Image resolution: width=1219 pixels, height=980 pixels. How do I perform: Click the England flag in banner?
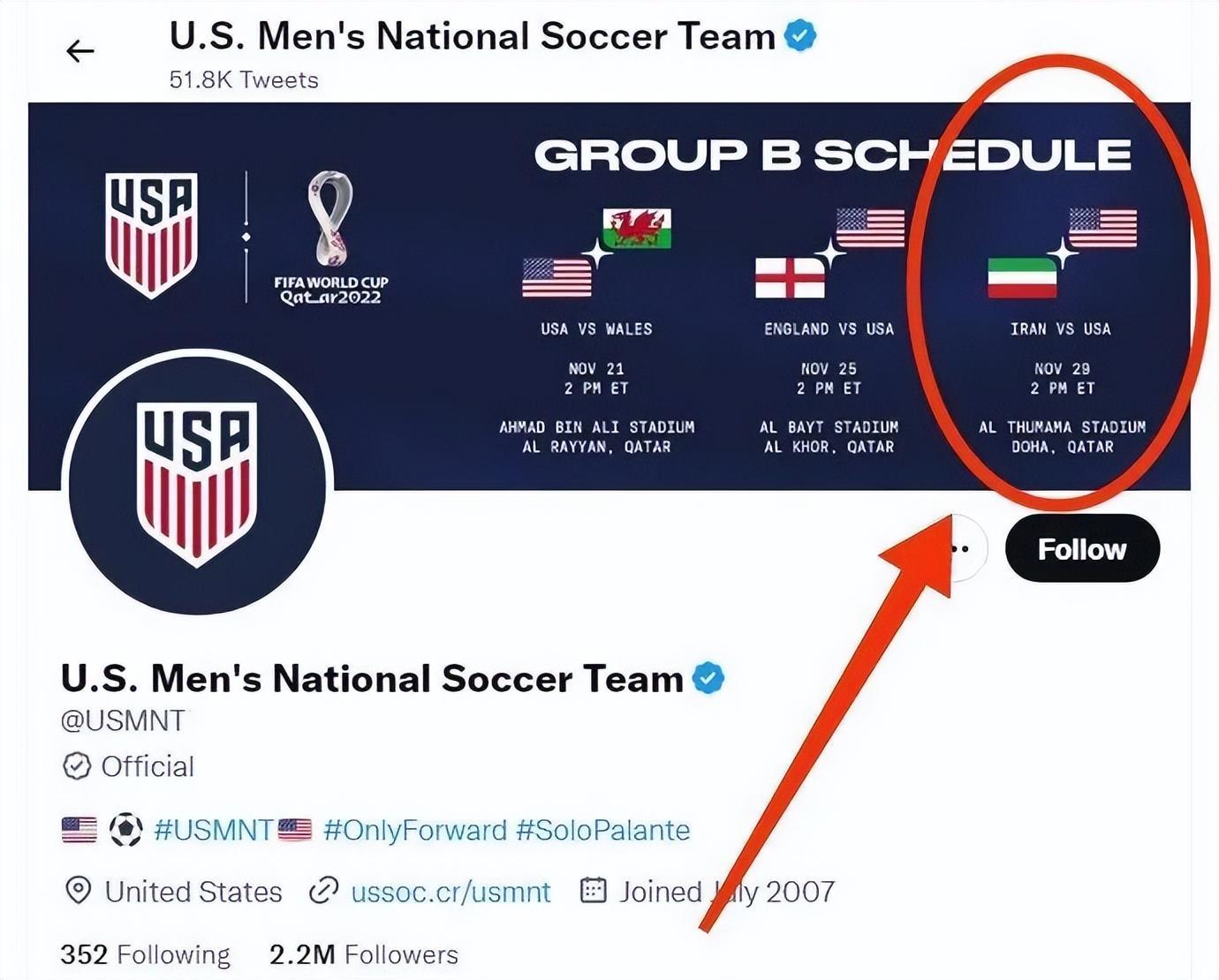pyautogui.click(x=790, y=278)
